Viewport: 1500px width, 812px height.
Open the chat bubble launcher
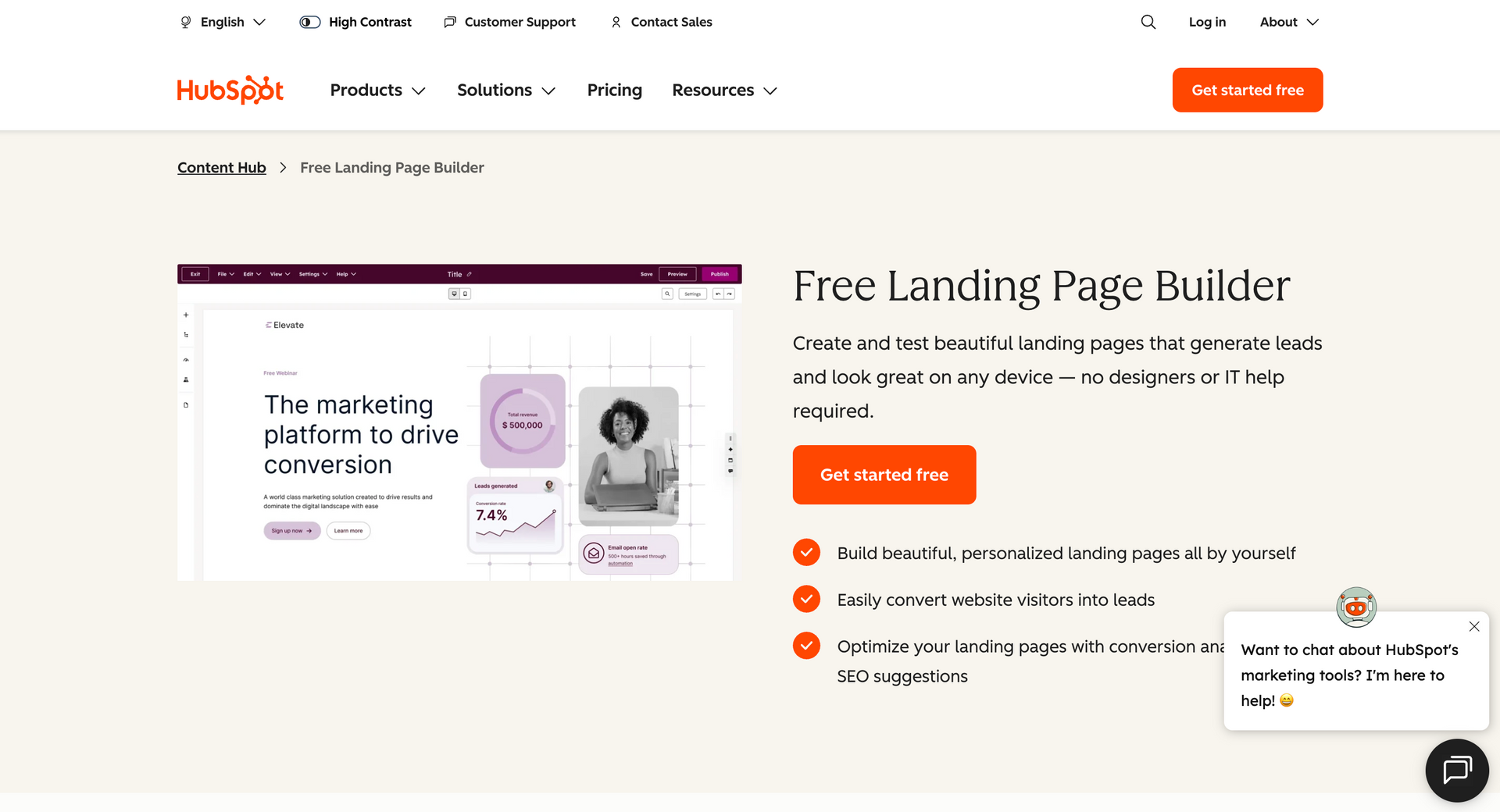(1457, 770)
